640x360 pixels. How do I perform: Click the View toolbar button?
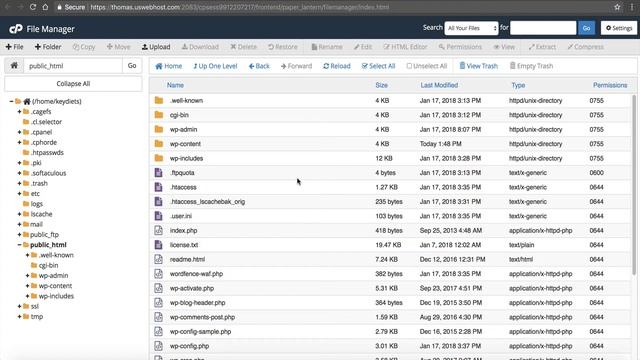(x=504, y=47)
